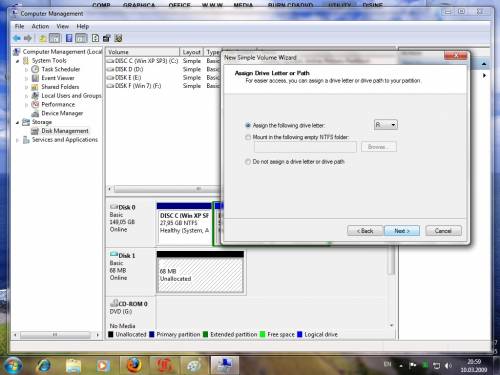Click the Next button in wizard
500x375 pixels.
point(402,231)
